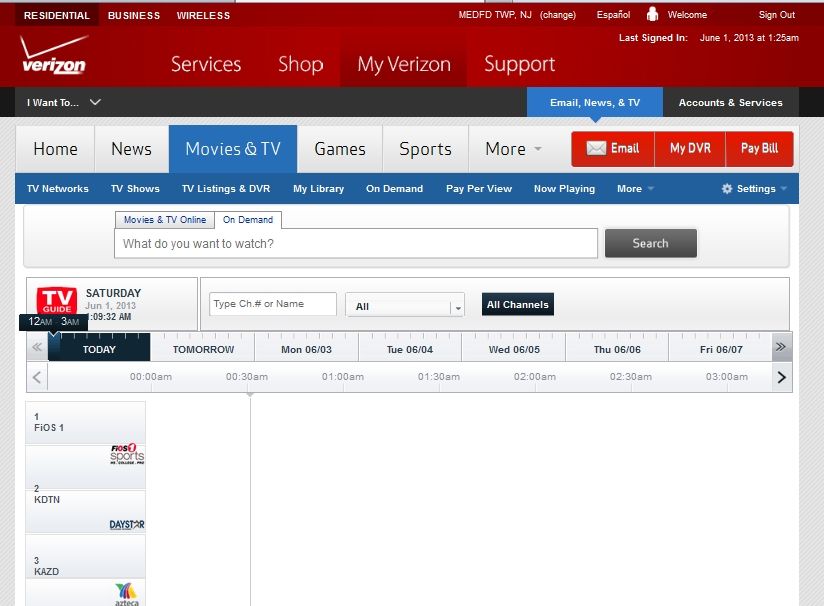Jump forward with the double-right arrow after Fri 06/07

(781, 347)
